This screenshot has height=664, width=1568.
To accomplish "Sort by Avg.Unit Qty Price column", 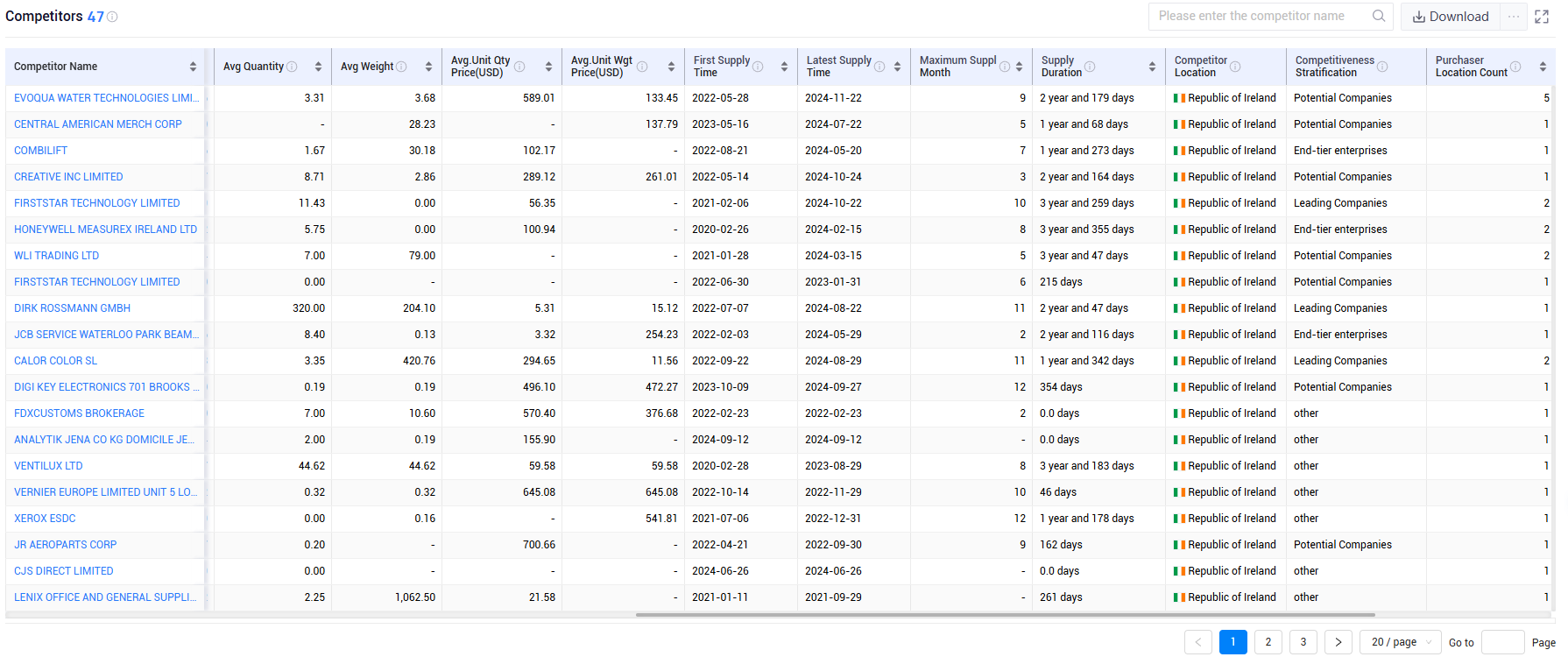I will click(x=548, y=67).
